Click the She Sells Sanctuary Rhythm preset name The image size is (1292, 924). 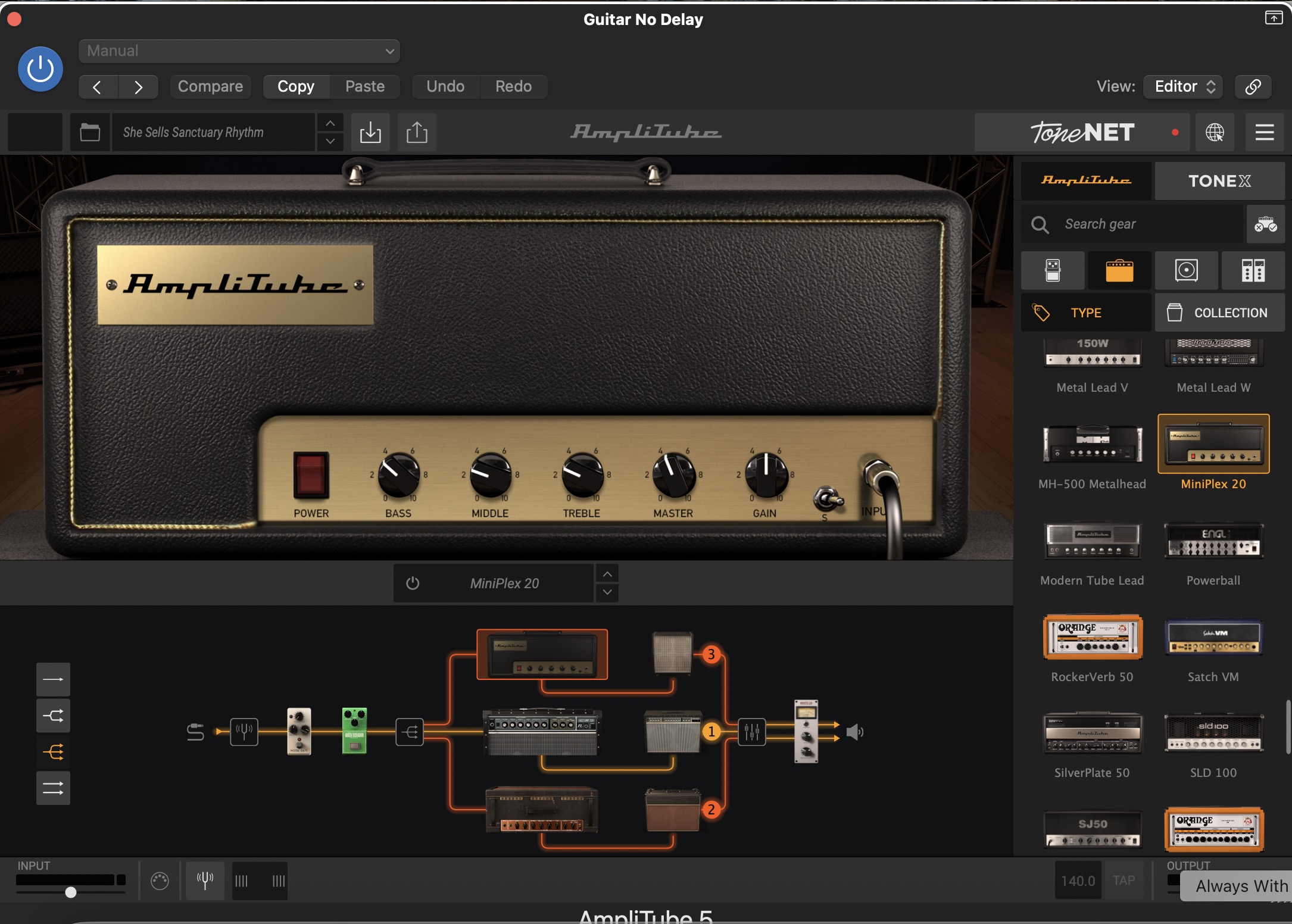click(213, 132)
